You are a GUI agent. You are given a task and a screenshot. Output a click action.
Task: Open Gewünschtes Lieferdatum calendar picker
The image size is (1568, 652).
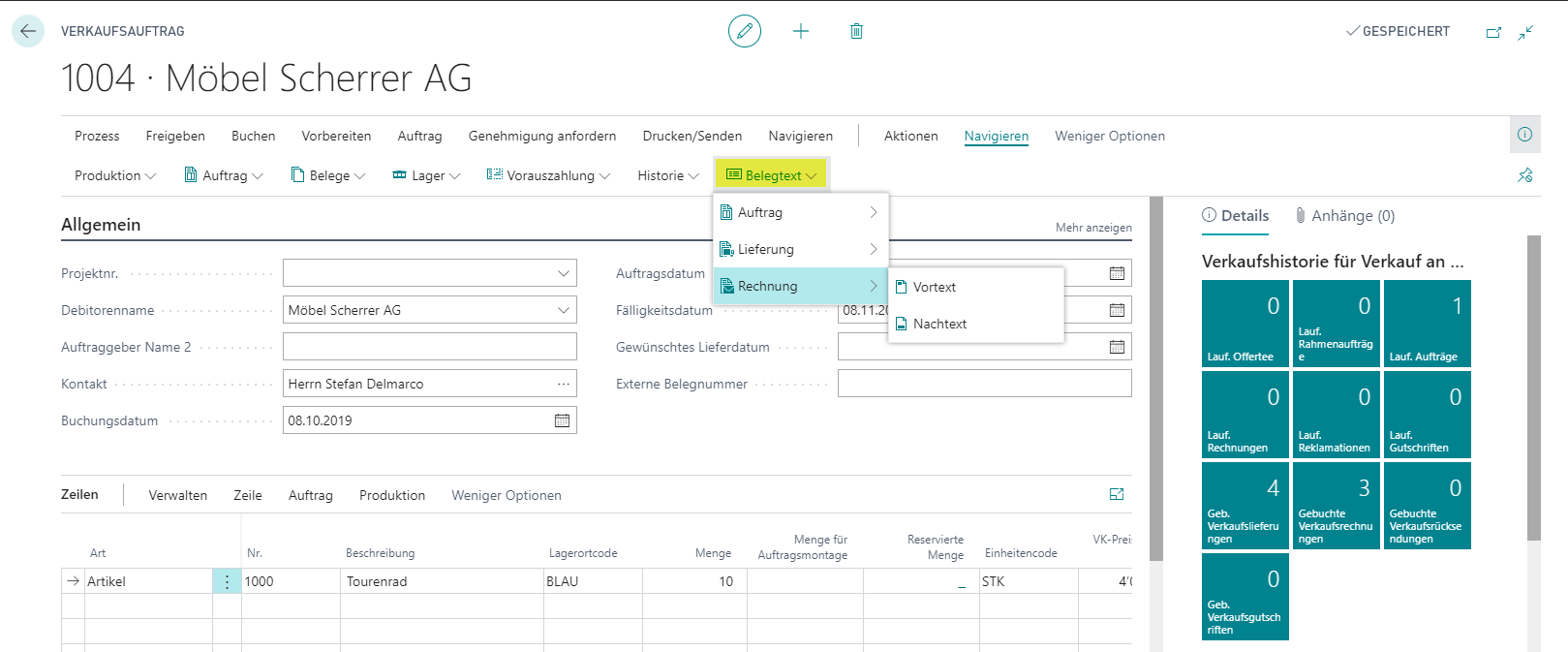[x=1117, y=347]
